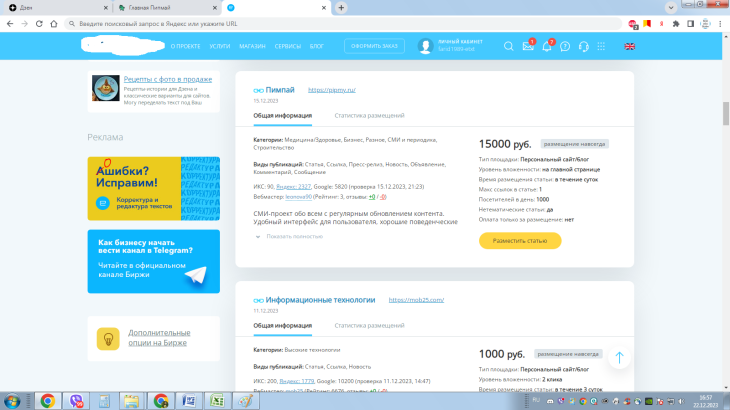
Task: Open Информационные технологии site title
Action: pyautogui.click(x=320, y=300)
